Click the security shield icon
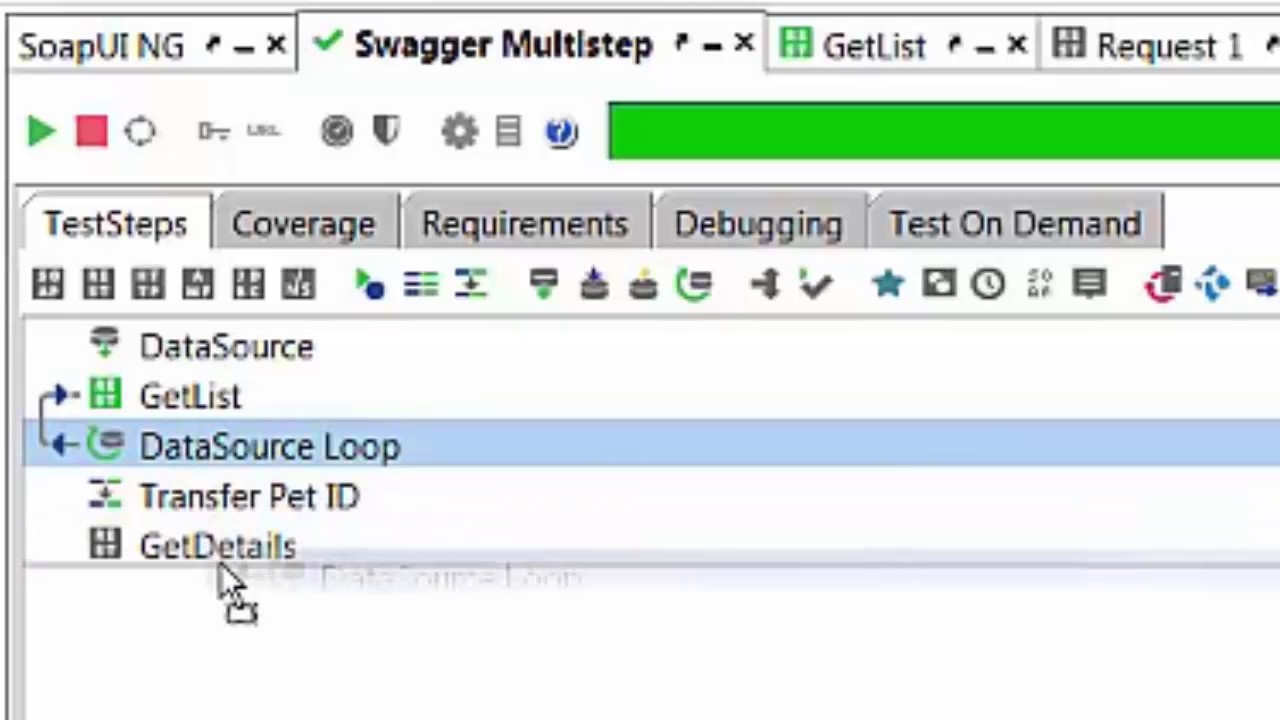1280x720 pixels. pos(386,131)
